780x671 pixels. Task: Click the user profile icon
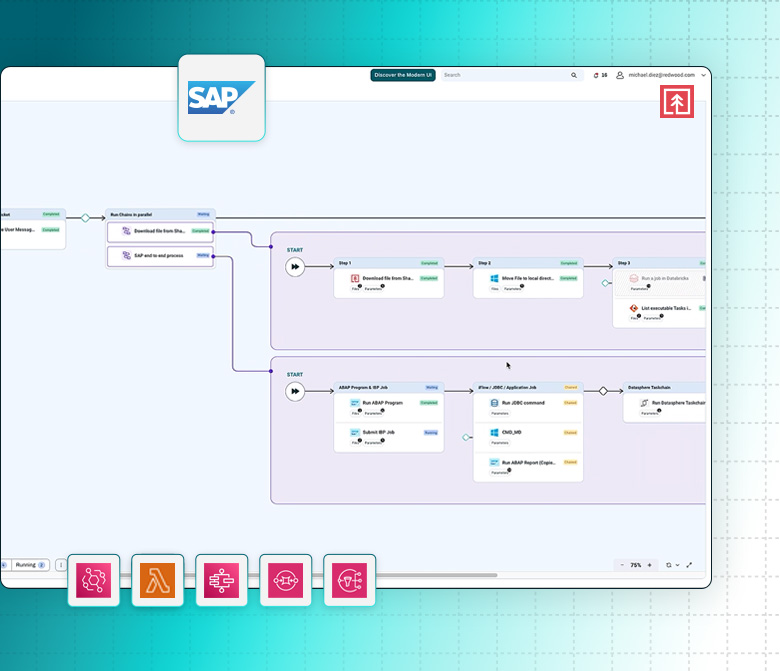(620, 75)
